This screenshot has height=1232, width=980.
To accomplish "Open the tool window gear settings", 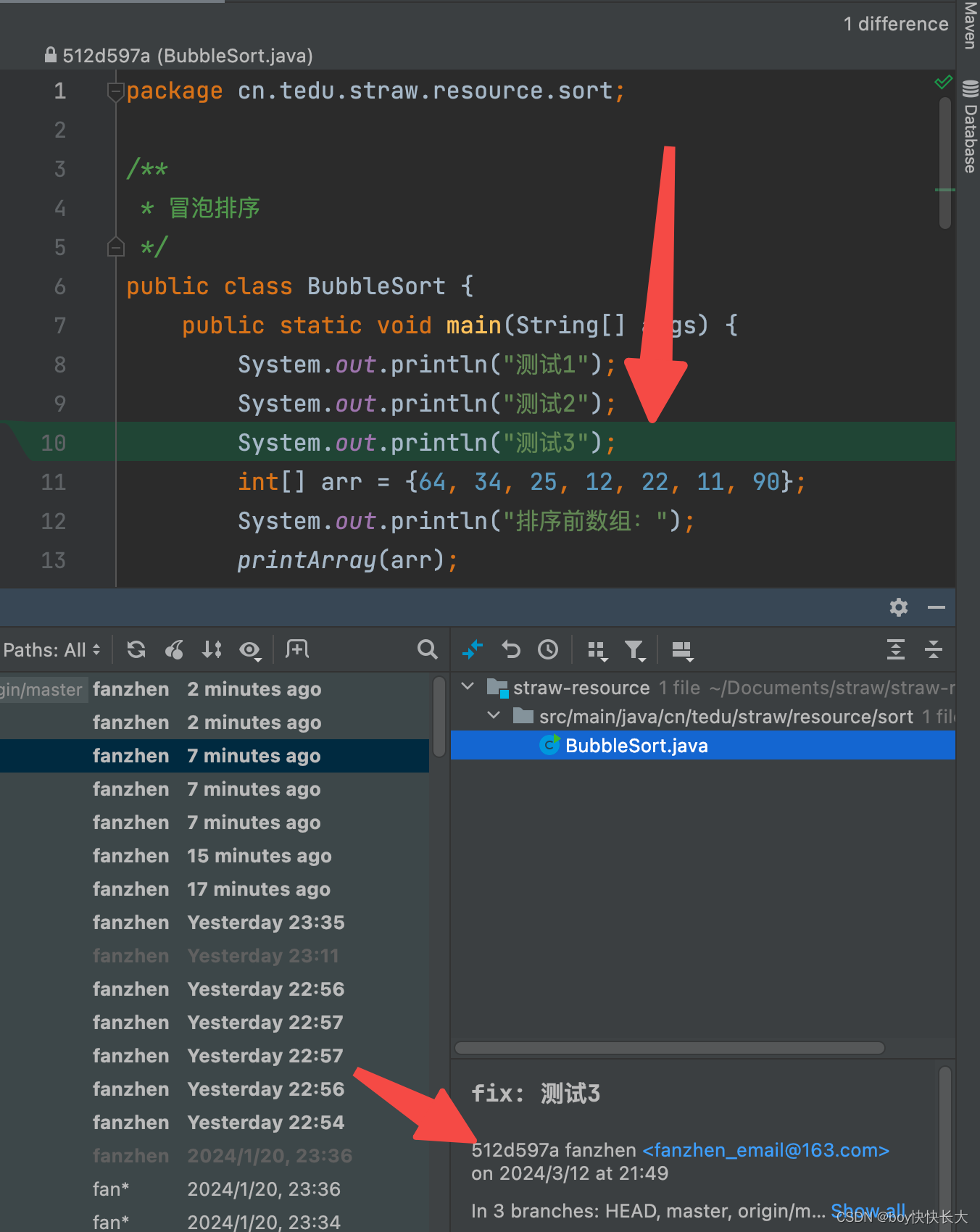I will pyautogui.click(x=899, y=607).
